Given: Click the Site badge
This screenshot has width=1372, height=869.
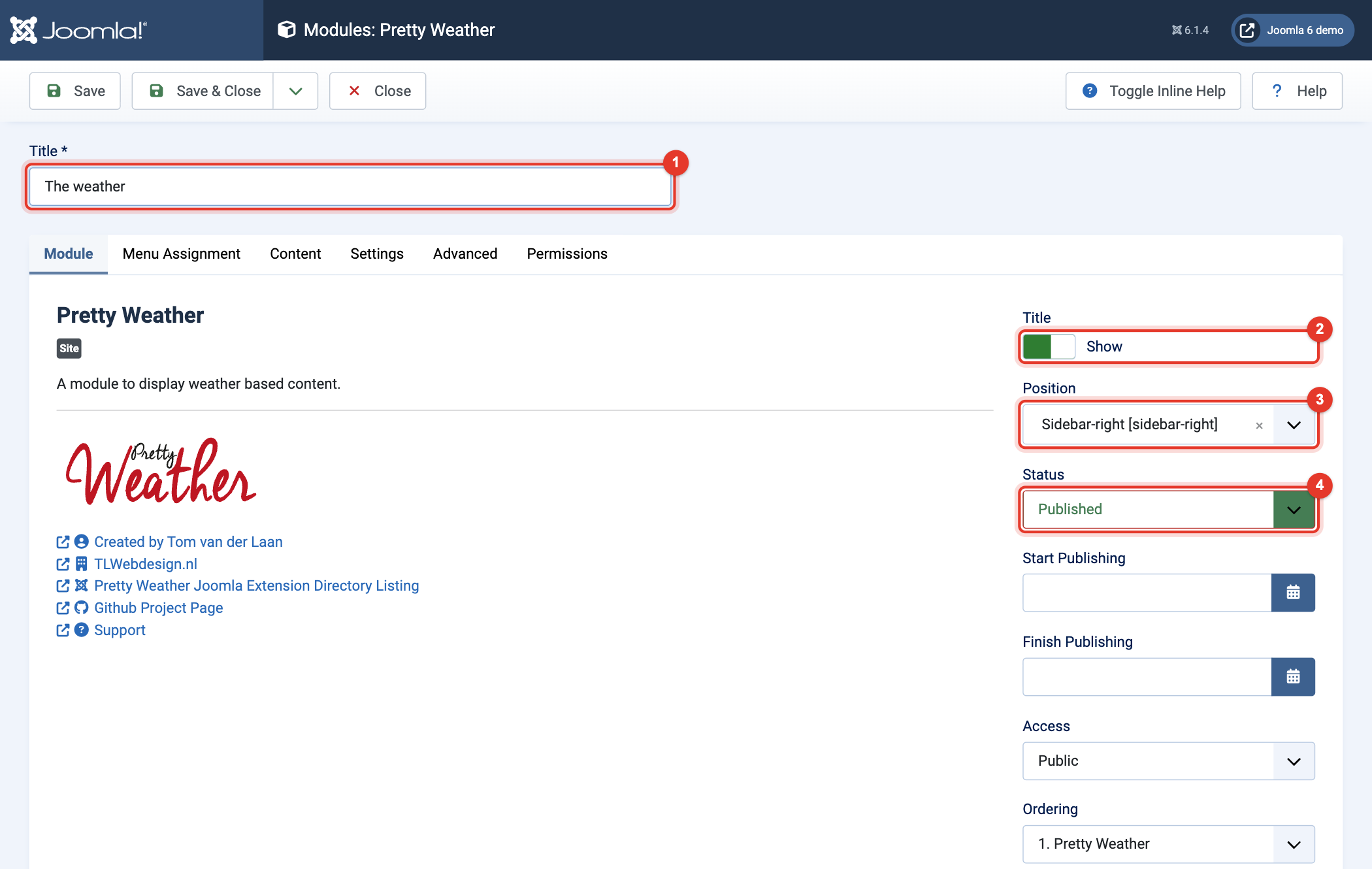Looking at the screenshot, I should [x=69, y=348].
